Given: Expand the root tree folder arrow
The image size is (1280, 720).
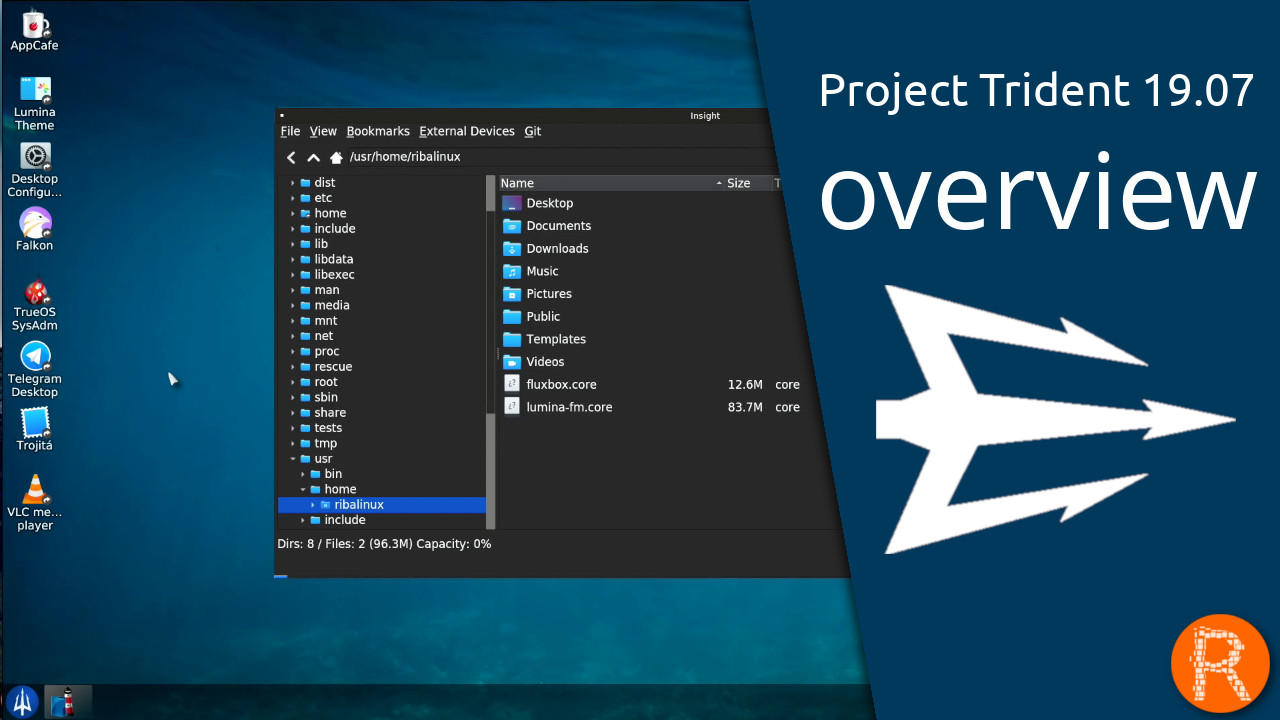Looking at the screenshot, I should [x=293, y=382].
